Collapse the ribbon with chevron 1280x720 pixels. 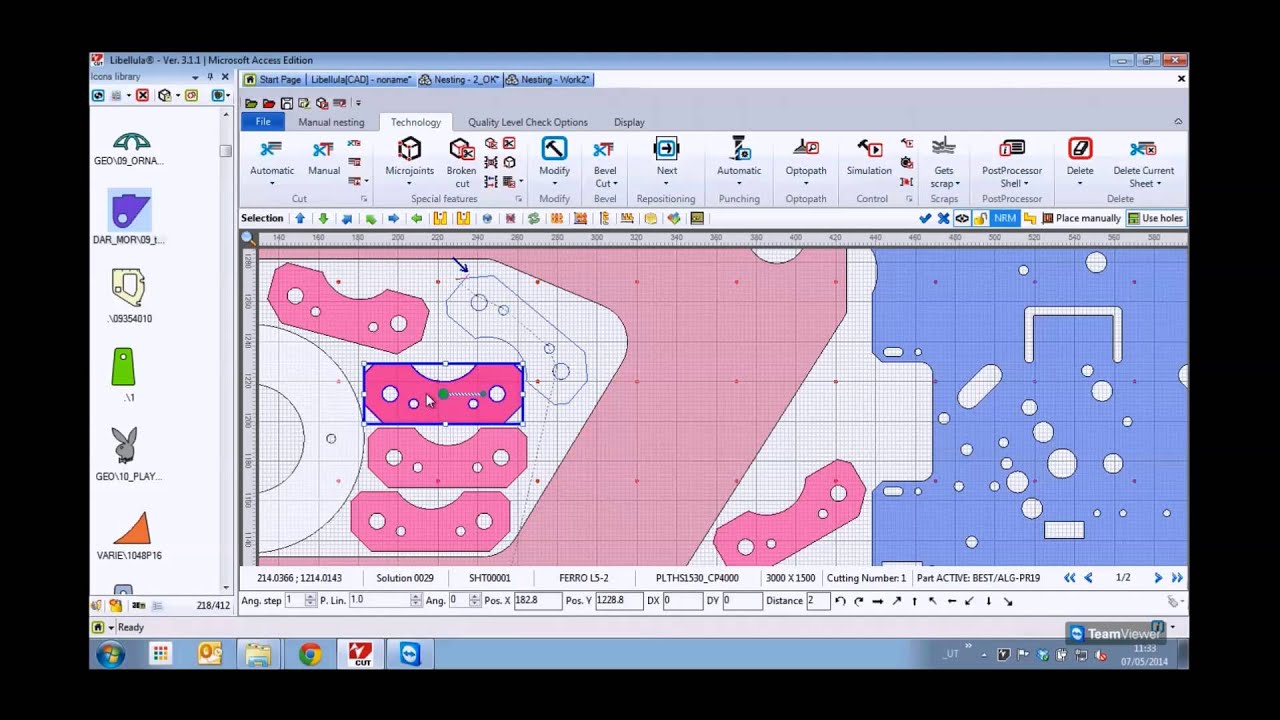click(1178, 122)
